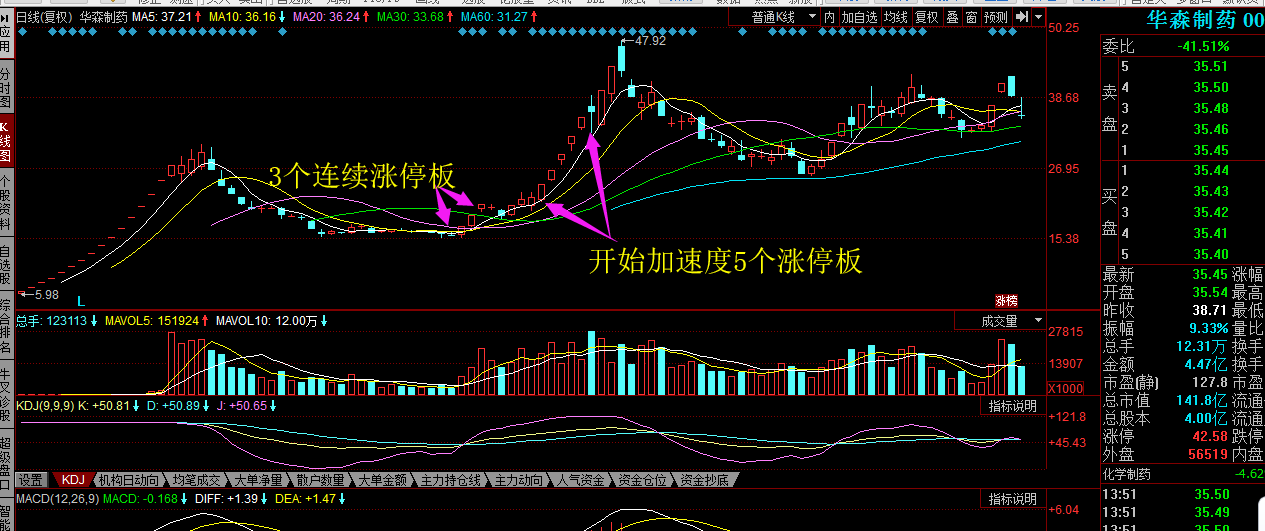Viewport: 1265px width, 531px height.
Task: Select the 资金抄底 indicator tab
Action: 705,480
